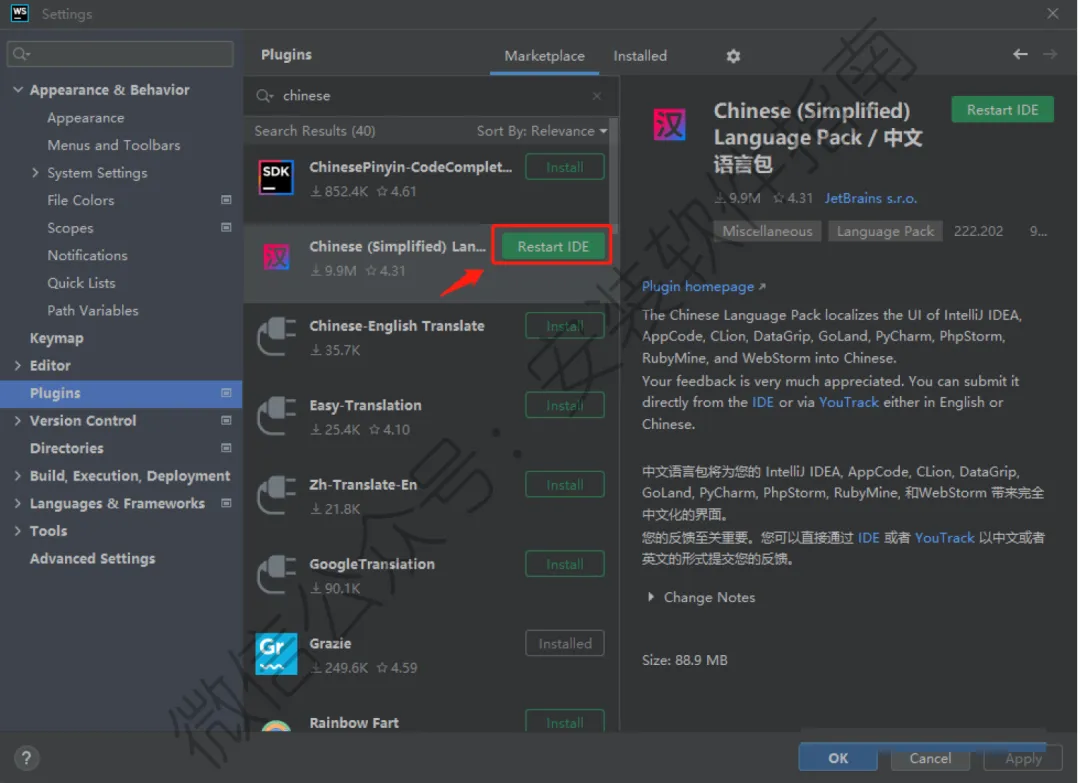The image size is (1080, 783).
Task: Click Restart IDE in the plugin list
Action: pyautogui.click(x=553, y=247)
